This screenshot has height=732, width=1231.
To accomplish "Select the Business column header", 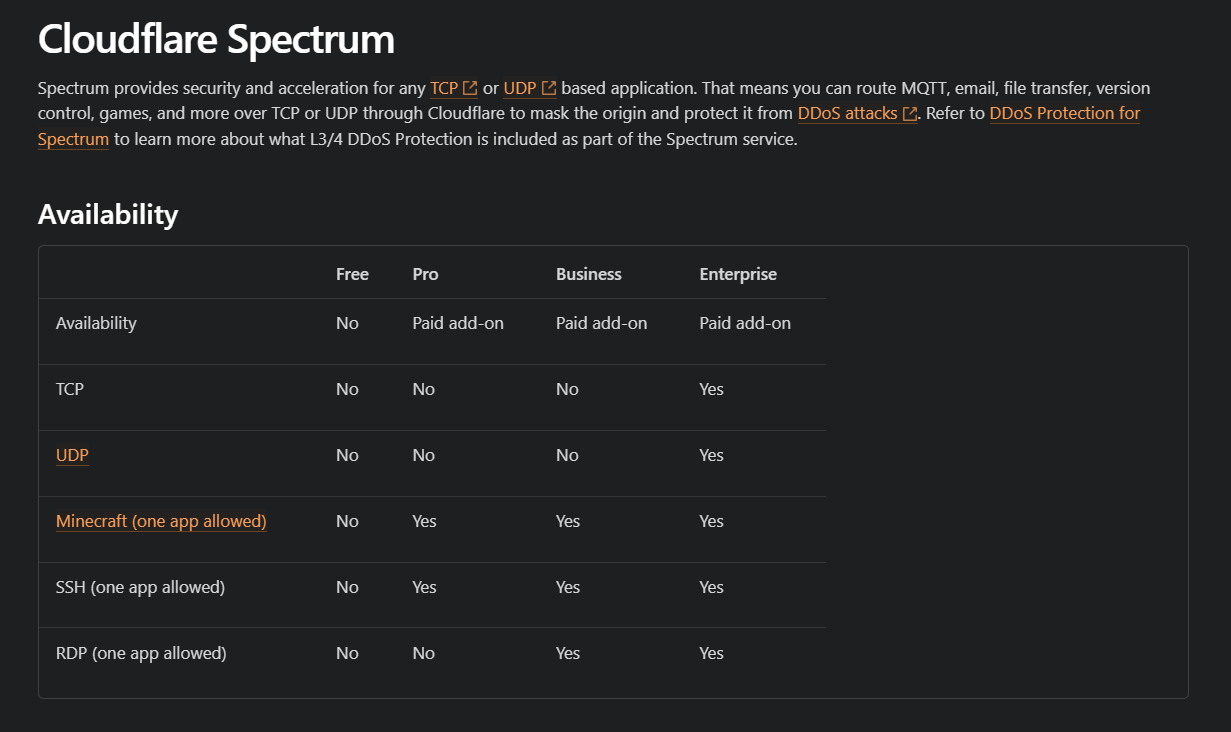I will (x=588, y=274).
